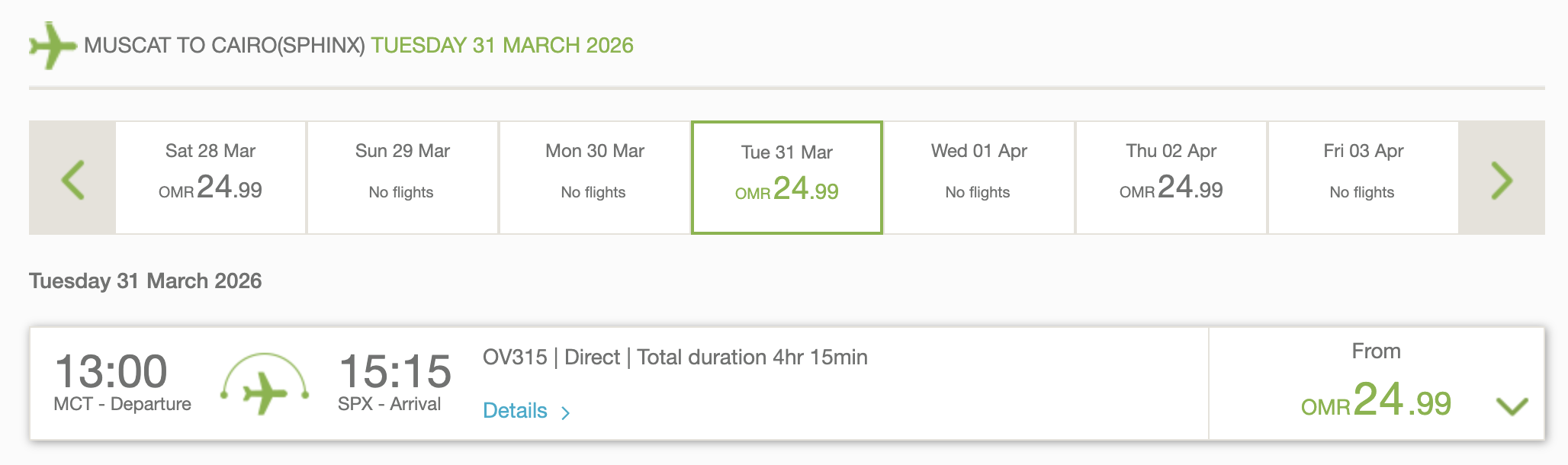
Task: Show later dates with right arrow
Action: (1501, 180)
